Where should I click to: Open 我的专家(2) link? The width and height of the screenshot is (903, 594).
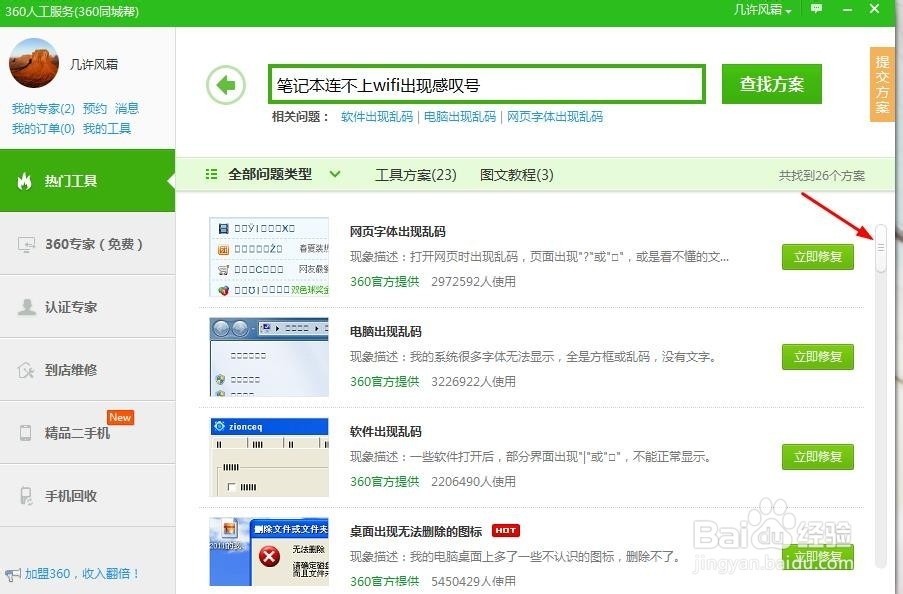click(x=43, y=108)
